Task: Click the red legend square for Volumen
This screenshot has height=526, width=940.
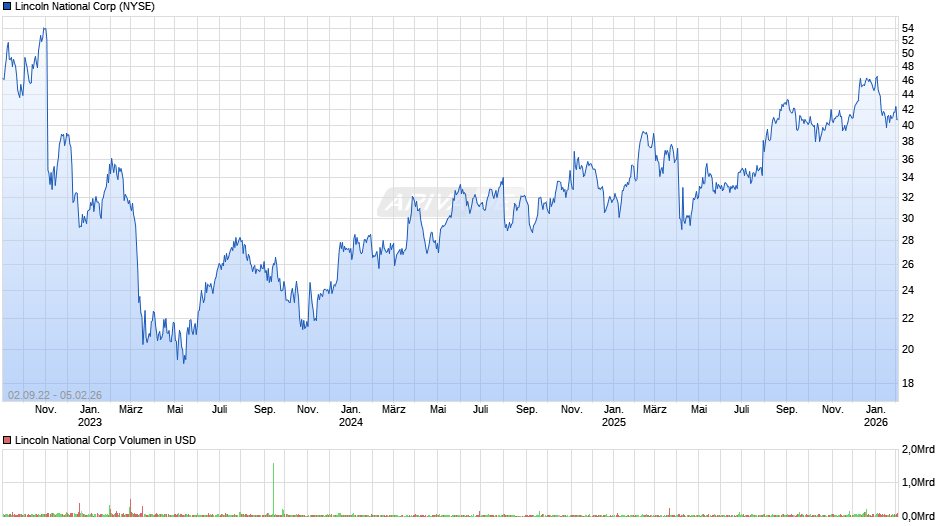Action: point(7,440)
